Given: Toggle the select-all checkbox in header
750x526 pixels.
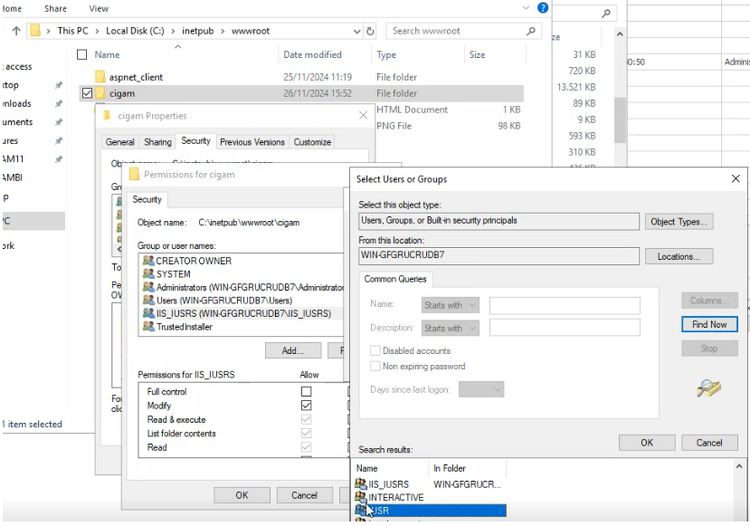Looking at the screenshot, I should pyautogui.click(x=82, y=55).
